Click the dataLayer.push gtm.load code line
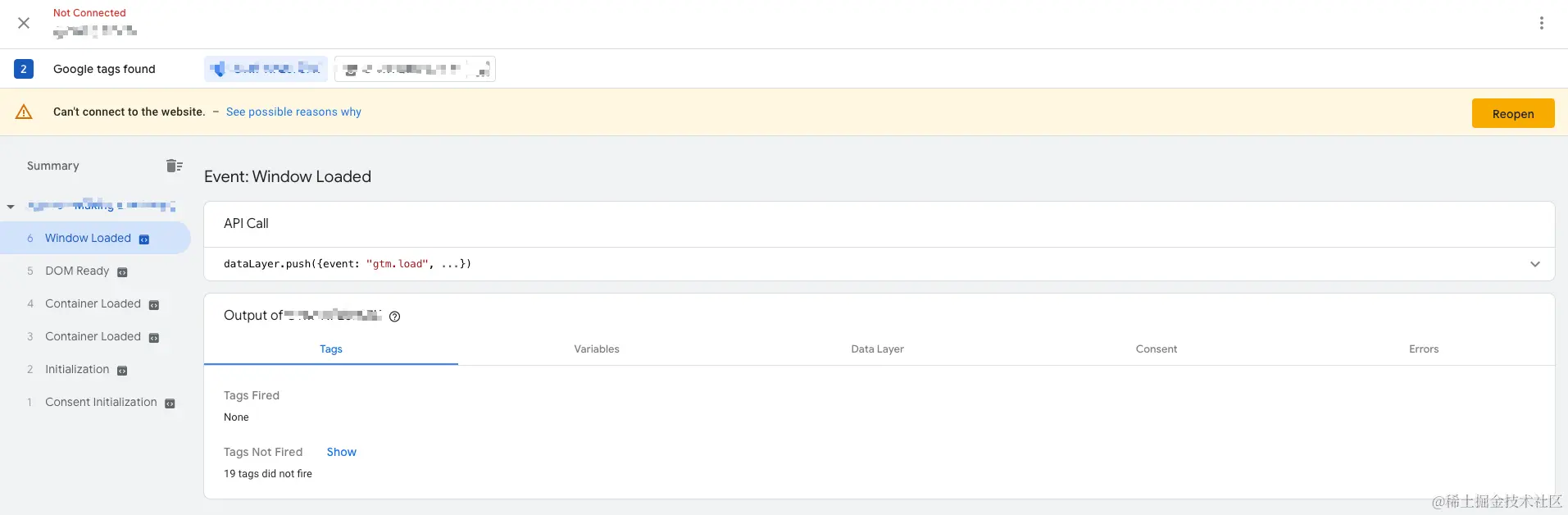The width and height of the screenshot is (1568, 515). click(x=348, y=264)
